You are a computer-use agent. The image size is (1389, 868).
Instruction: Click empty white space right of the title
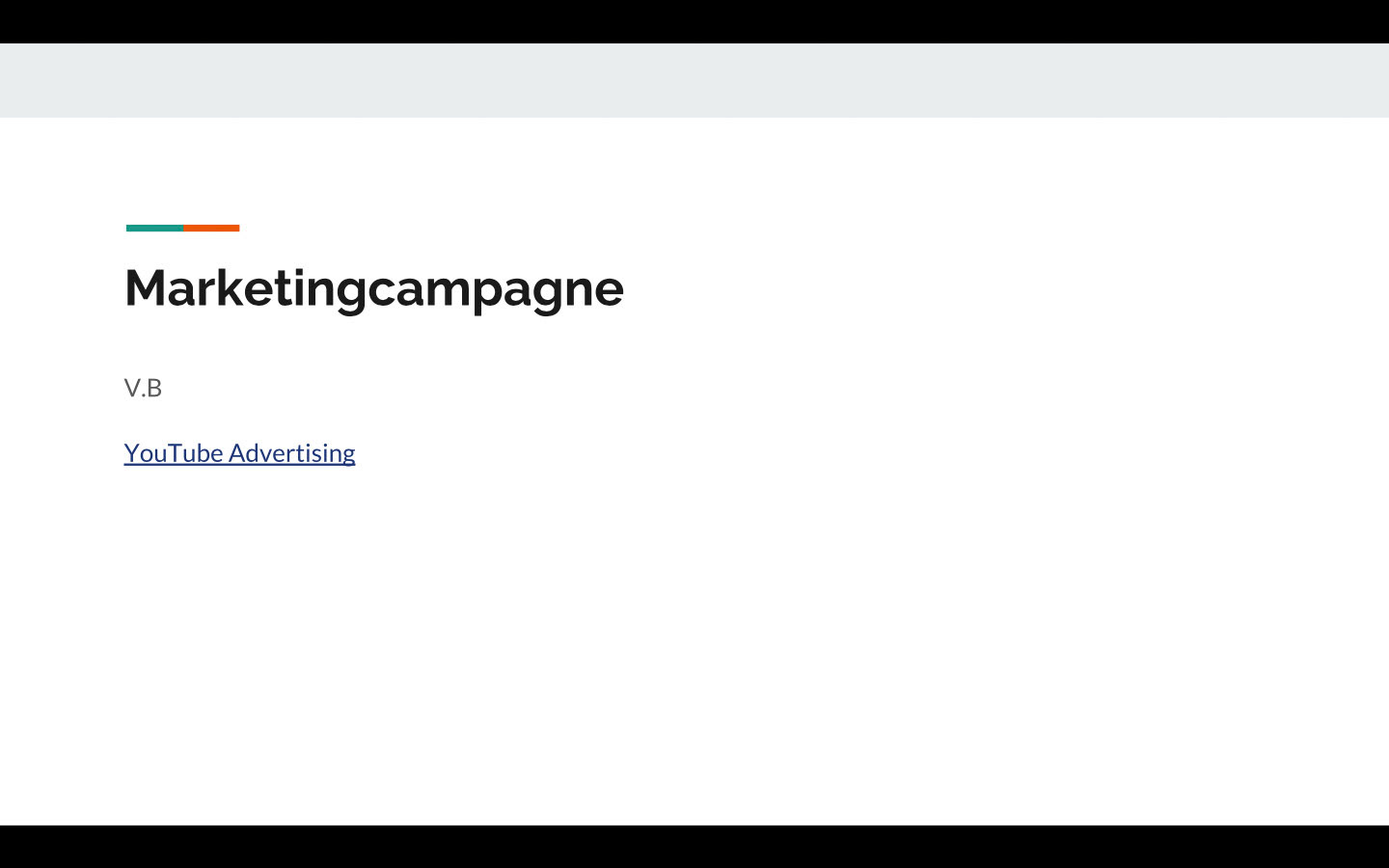[965, 287]
